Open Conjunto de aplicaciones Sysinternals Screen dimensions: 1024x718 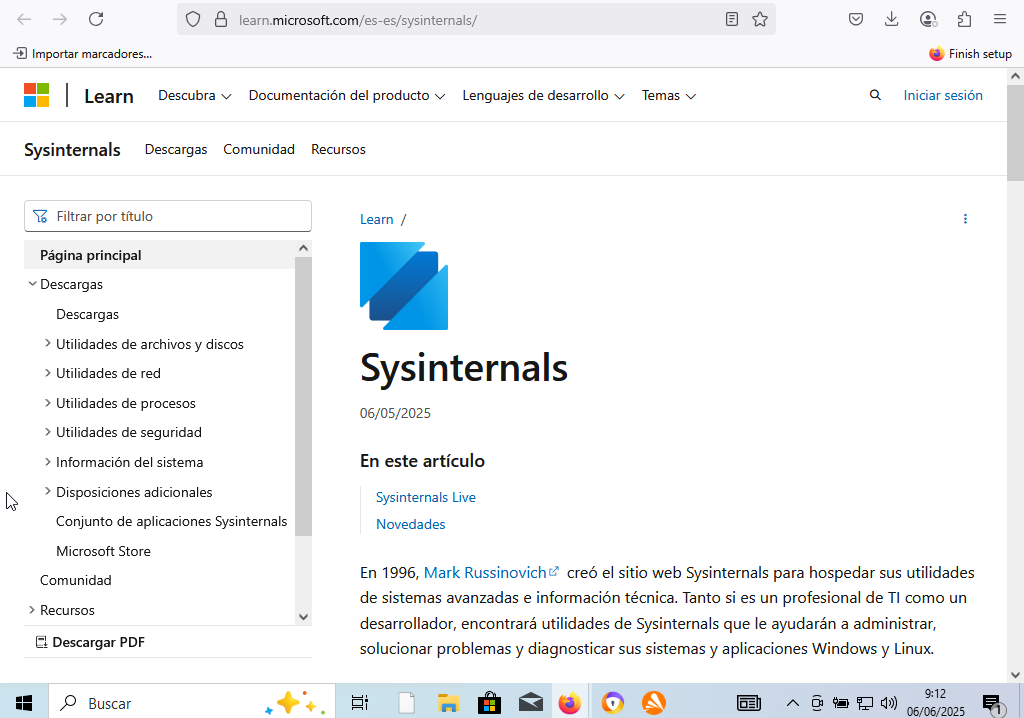pos(172,521)
